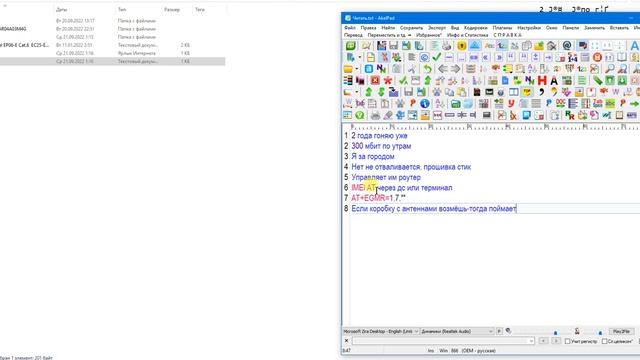Screen dimensions: 640x360
Task: Click the large blue letter A icon
Action: point(634,46)
